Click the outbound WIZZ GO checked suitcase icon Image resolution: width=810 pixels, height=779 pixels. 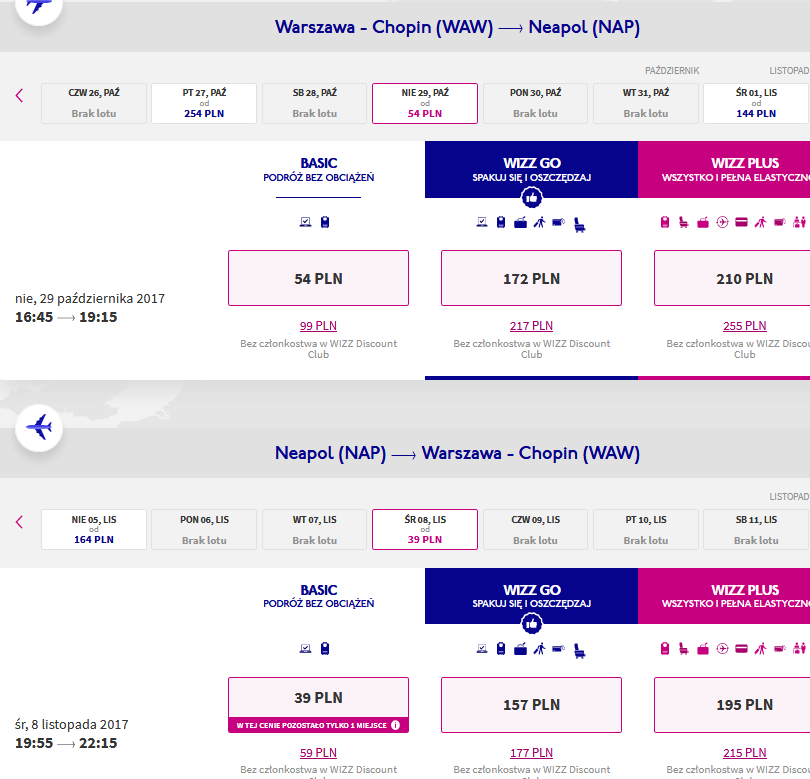520,223
